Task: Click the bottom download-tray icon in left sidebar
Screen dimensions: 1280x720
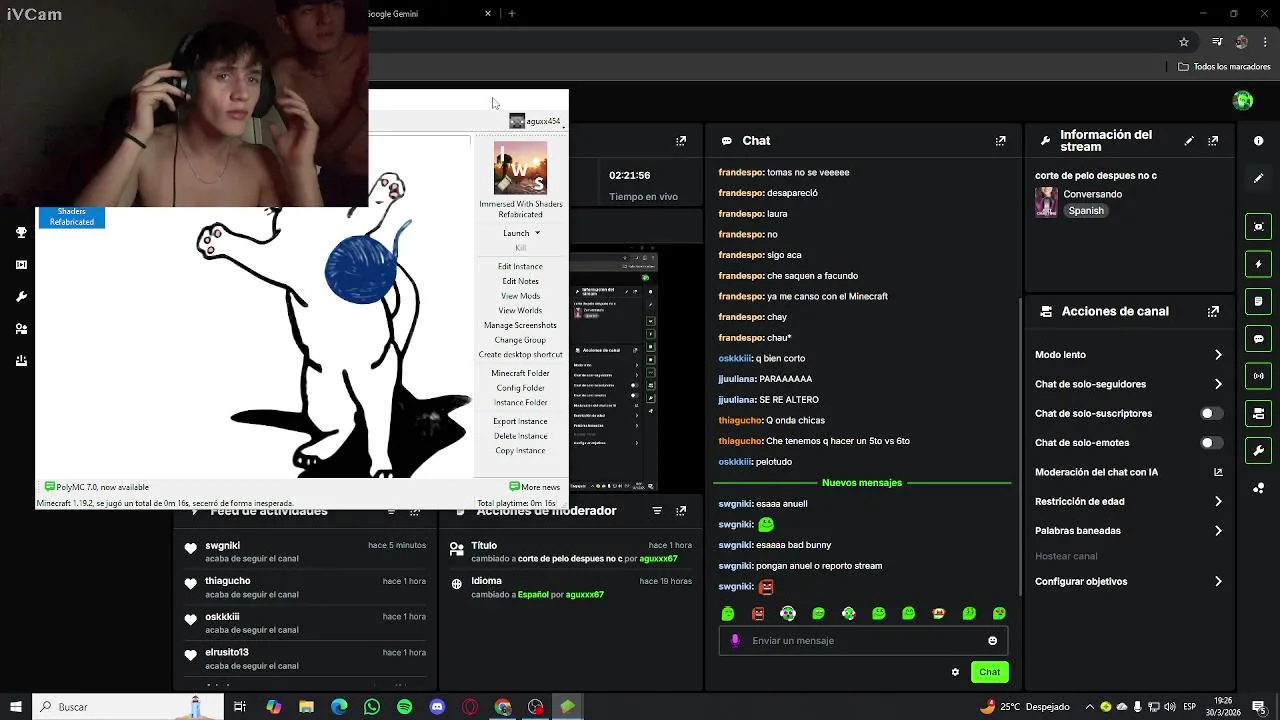Action: click(x=21, y=361)
